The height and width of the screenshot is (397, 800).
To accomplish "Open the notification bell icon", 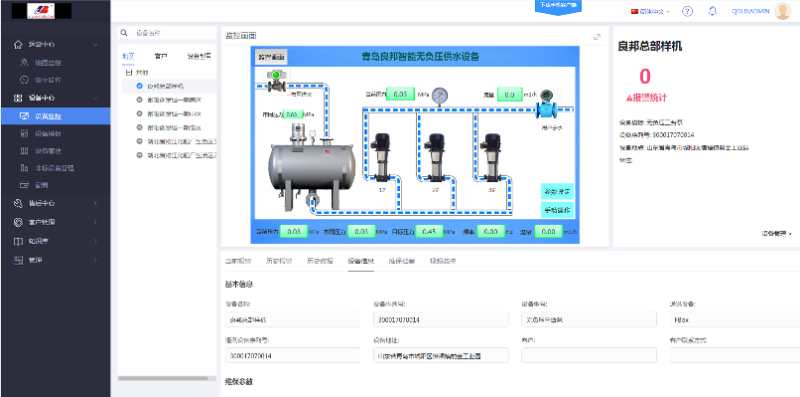I will pos(712,11).
